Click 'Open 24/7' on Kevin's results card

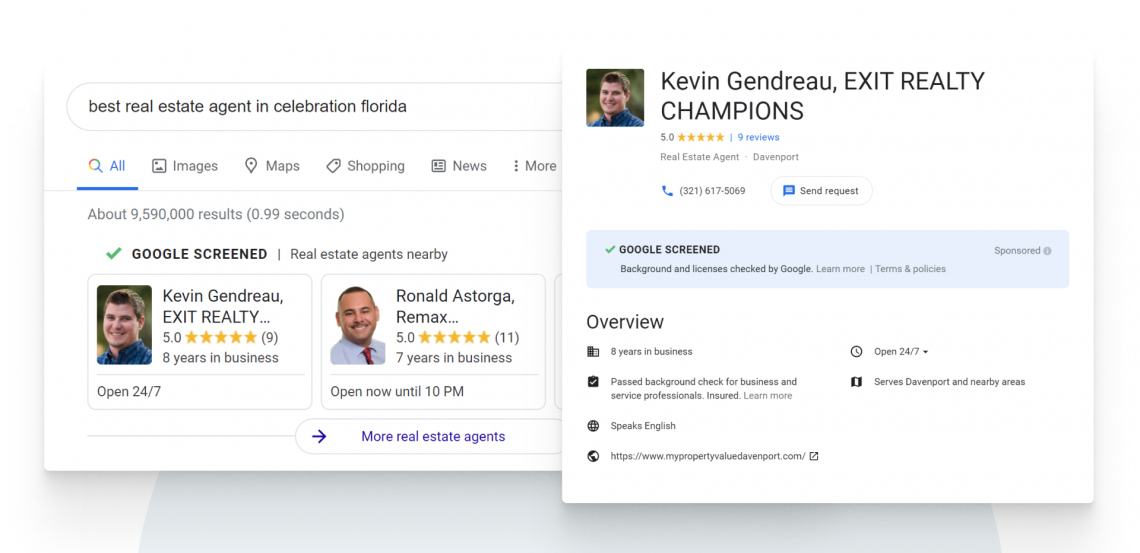point(129,392)
